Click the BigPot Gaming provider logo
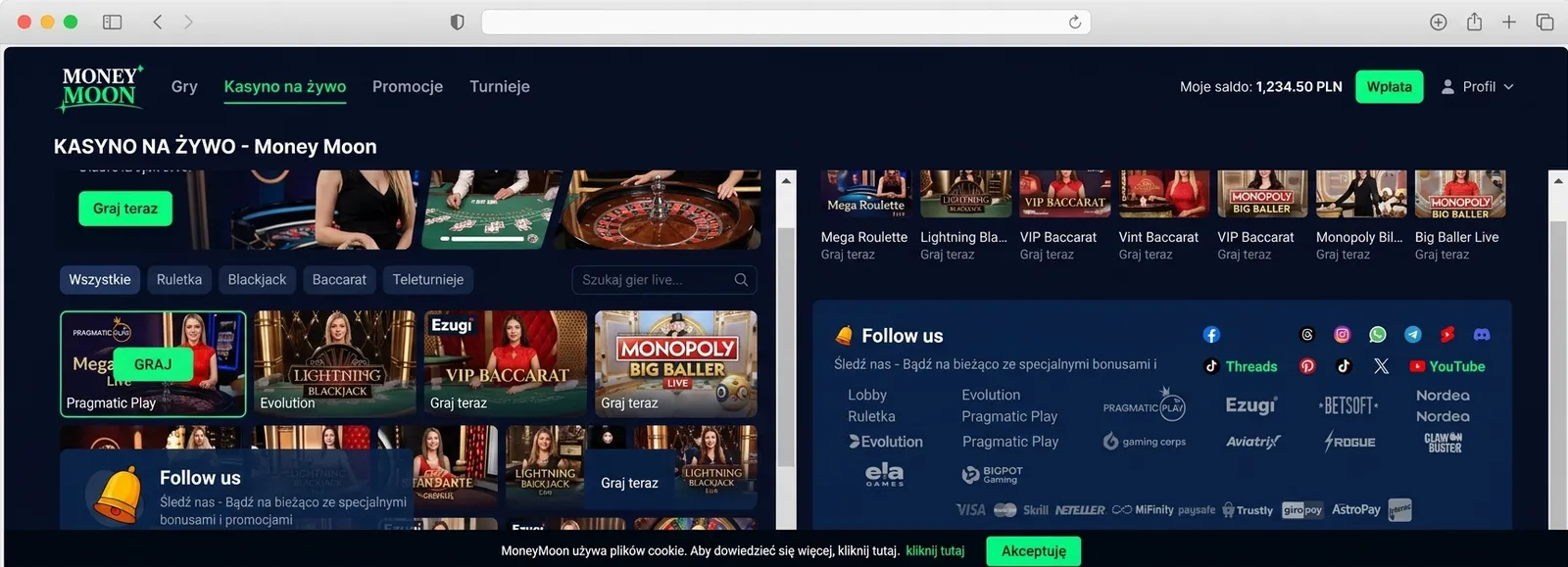This screenshot has width=1568, height=567. (993, 475)
